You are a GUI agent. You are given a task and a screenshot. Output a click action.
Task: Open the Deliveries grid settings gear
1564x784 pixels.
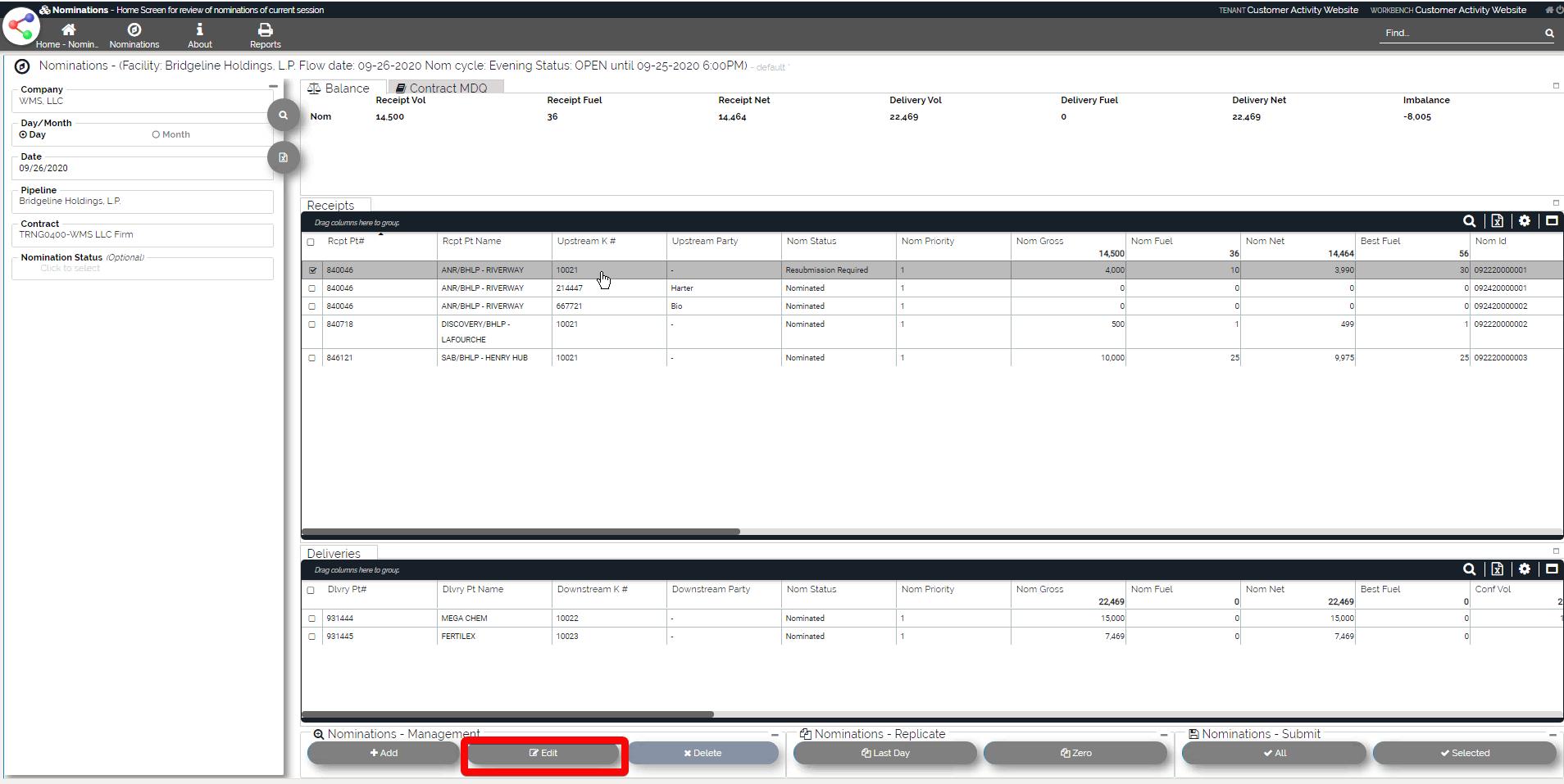(x=1524, y=569)
